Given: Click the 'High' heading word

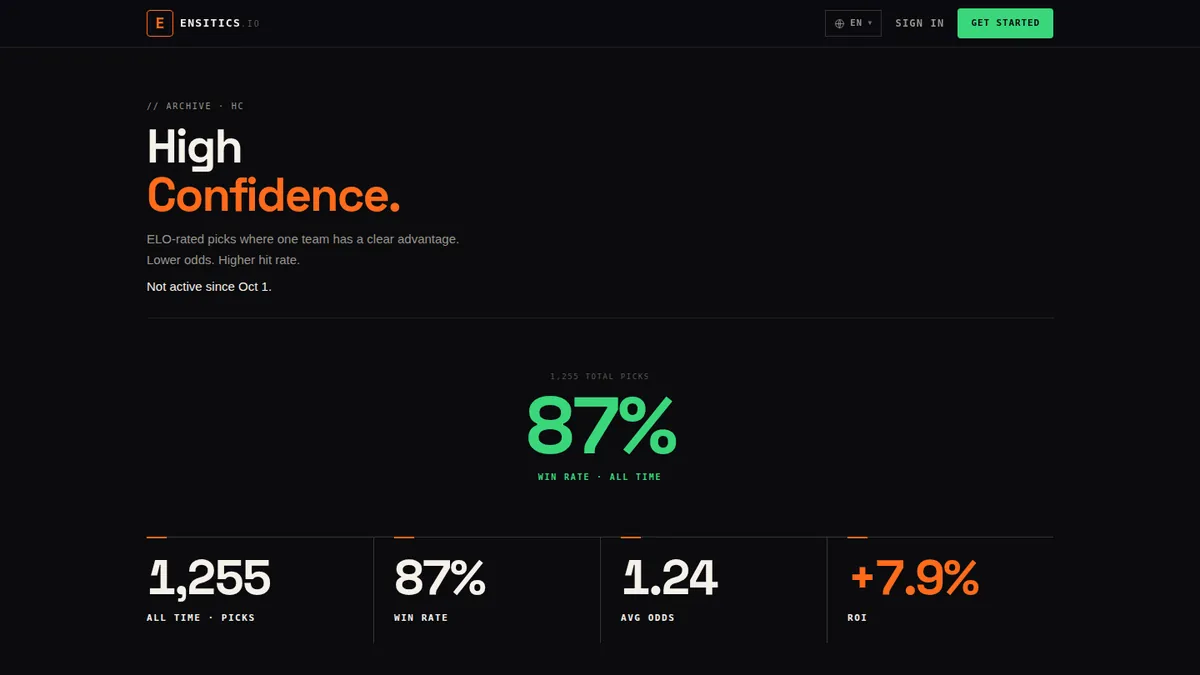Looking at the screenshot, I should [x=194, y=148].
